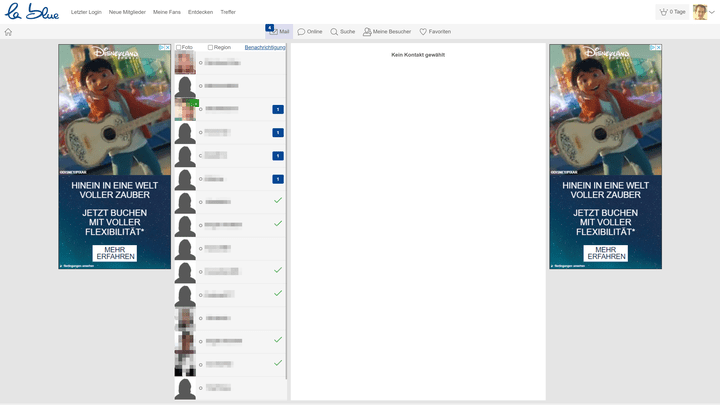Open the first contact's photo thumbnail
The image size is (720, 405).
coord(185,63)
